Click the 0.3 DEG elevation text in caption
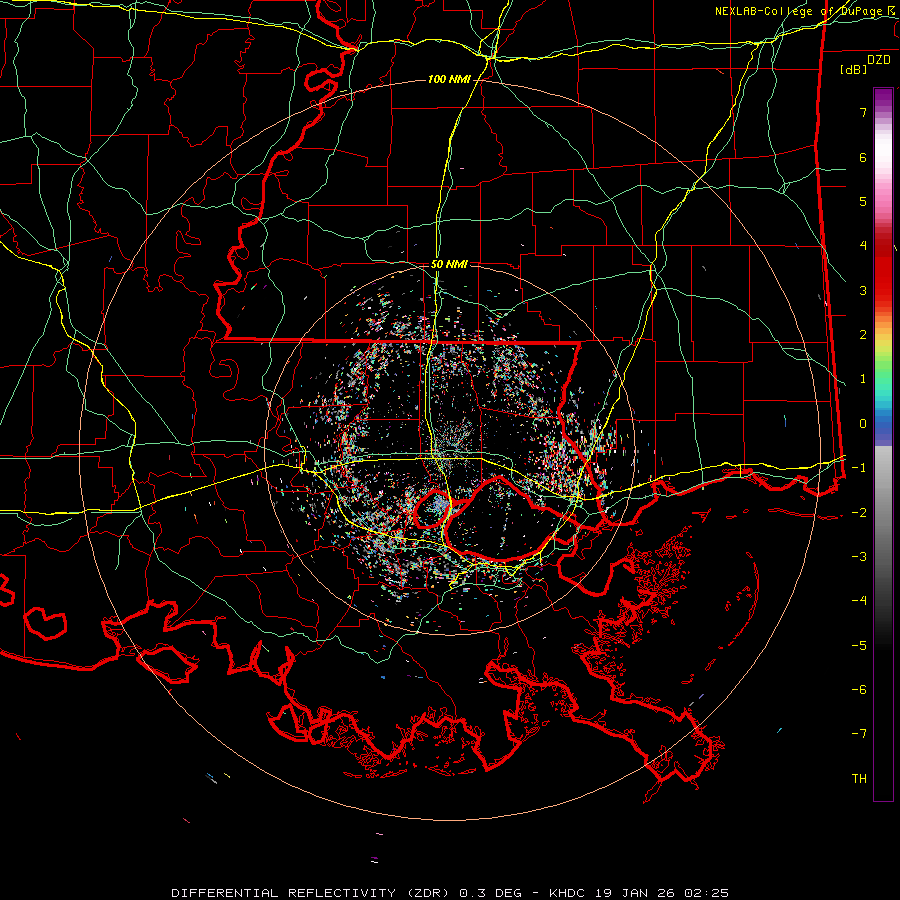 tap(490, 893)
